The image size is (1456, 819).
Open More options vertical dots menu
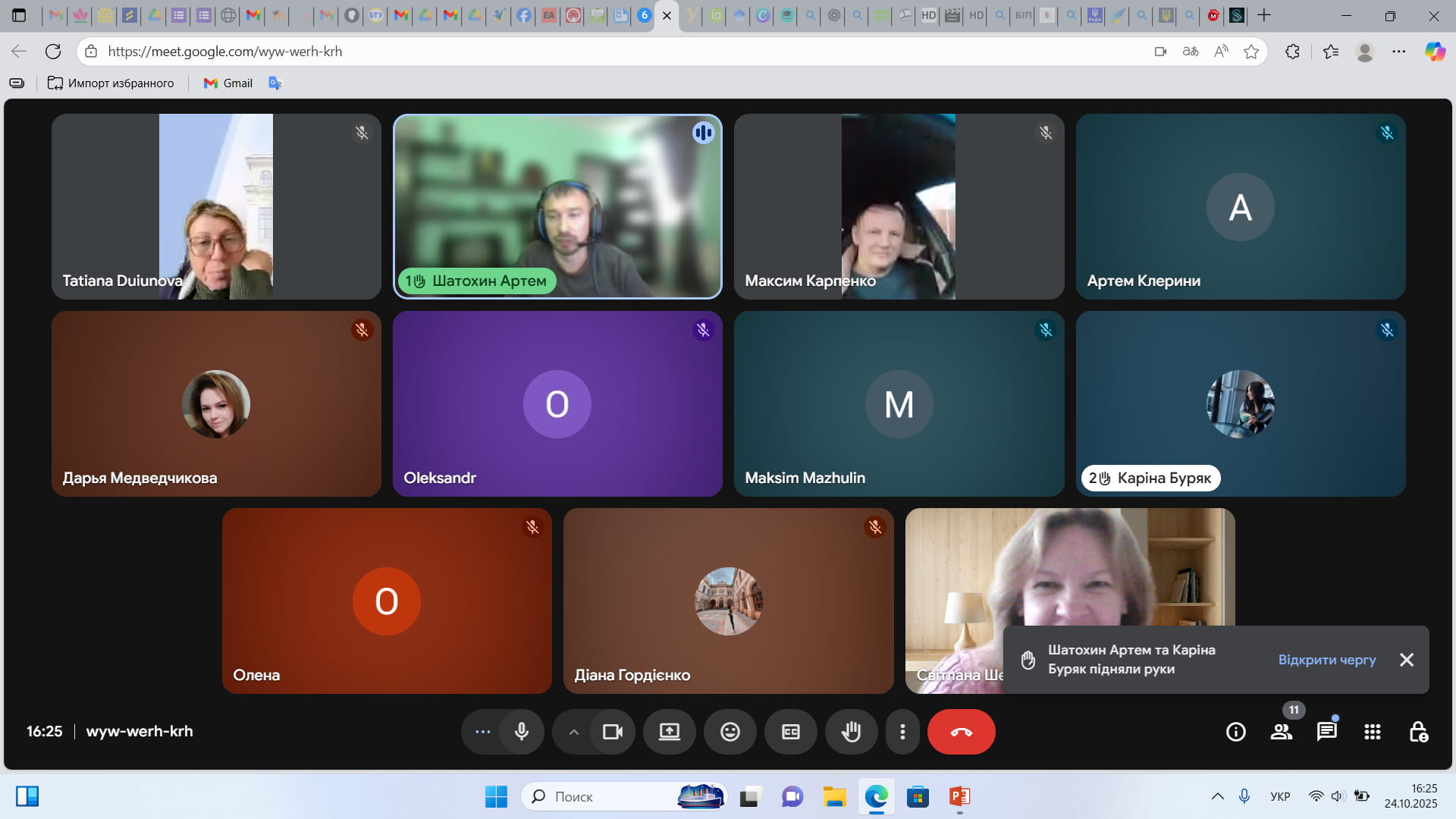[x=902, y=732]
